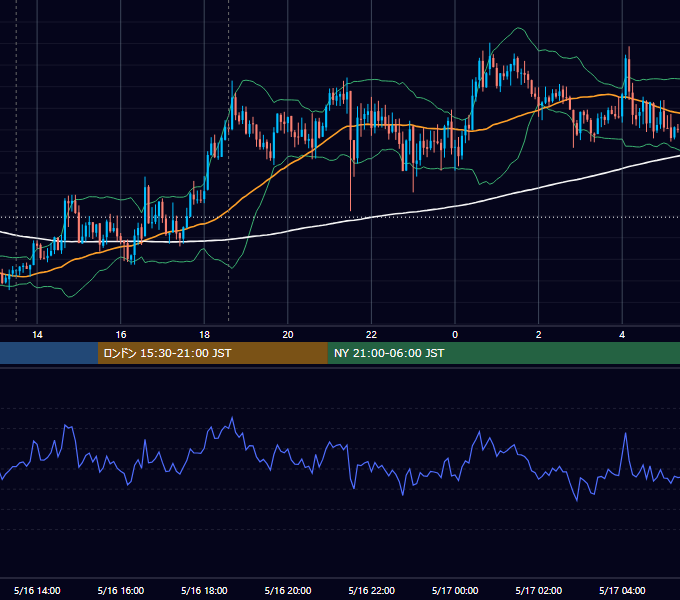
Task: Click the 22 hour label on chart axis
Action: [x=371, y=335]
